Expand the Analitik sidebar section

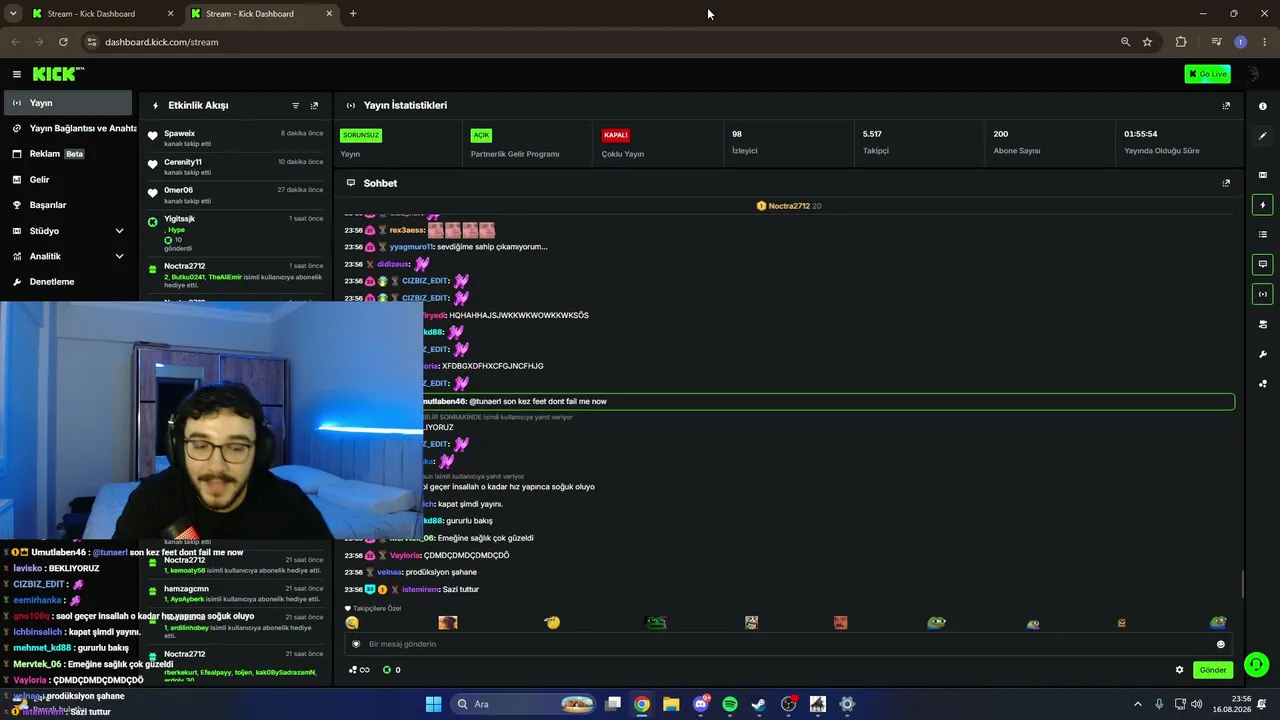[x=119, y=256]
